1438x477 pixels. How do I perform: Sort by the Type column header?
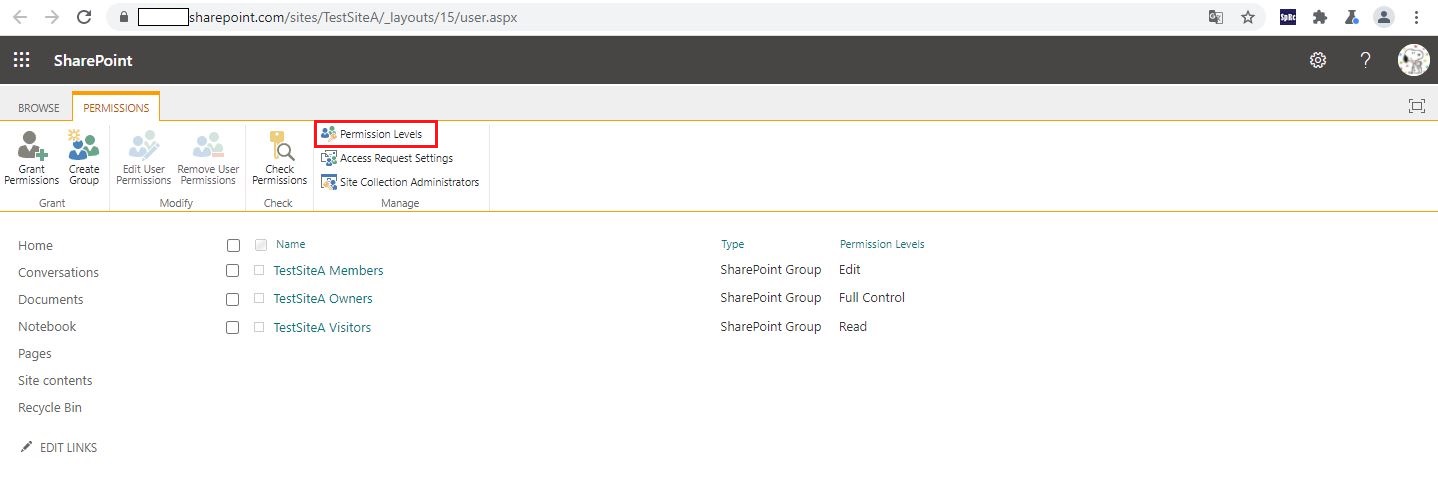tap(733, 244)
